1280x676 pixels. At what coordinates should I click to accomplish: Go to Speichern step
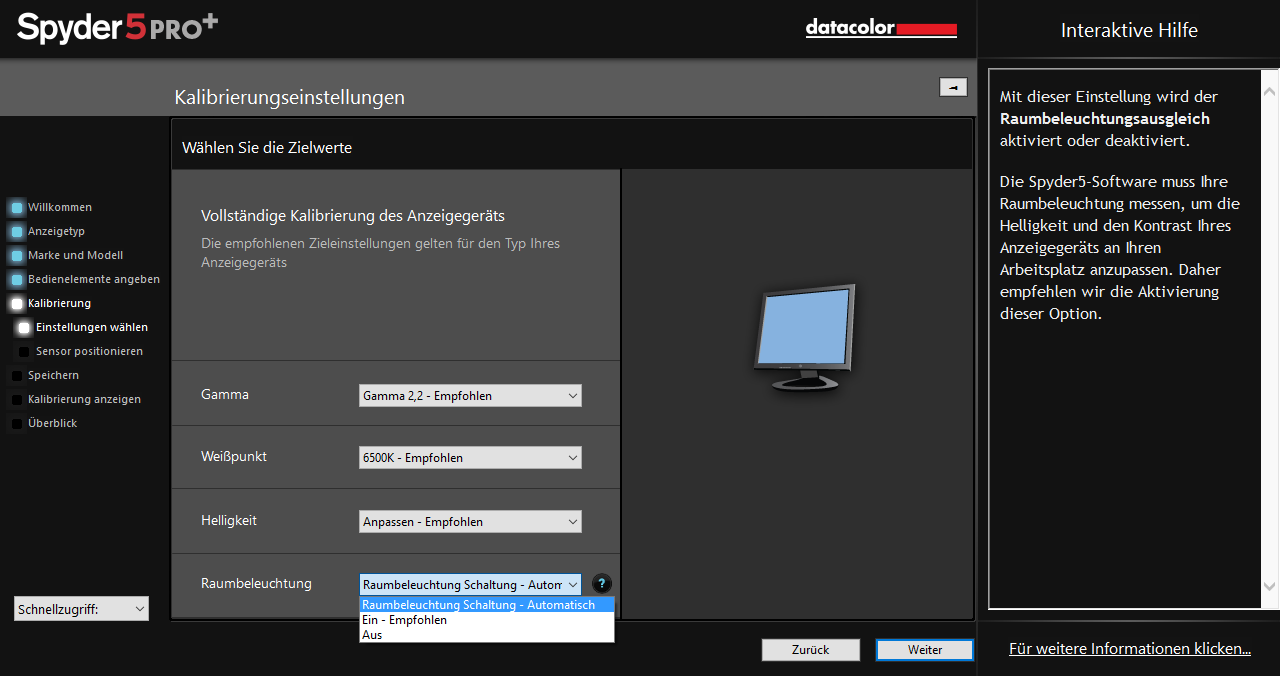coord(45,375)
